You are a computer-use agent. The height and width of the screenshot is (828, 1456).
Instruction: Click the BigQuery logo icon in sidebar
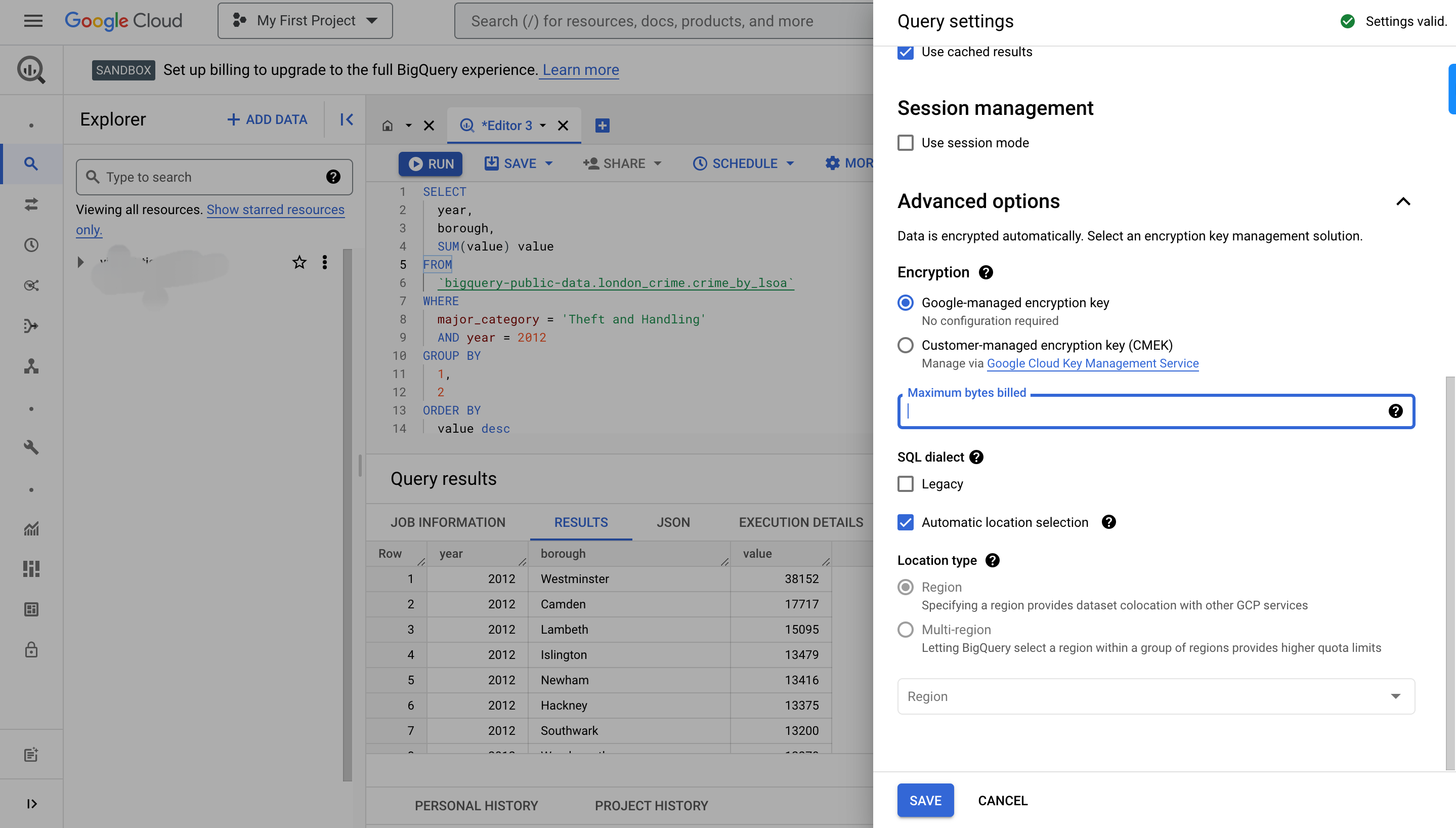click(x=31, y=70)
